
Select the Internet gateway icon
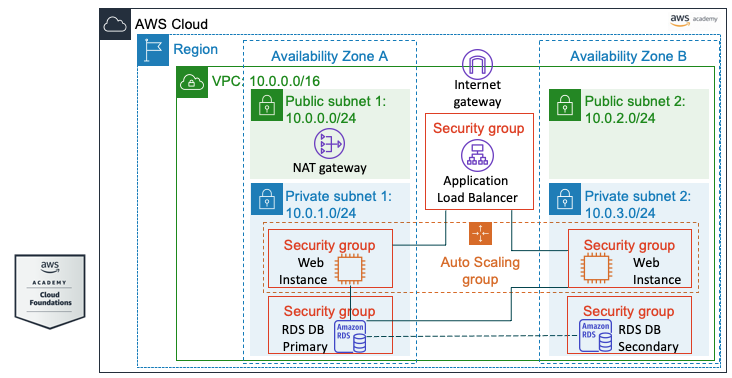477,64
